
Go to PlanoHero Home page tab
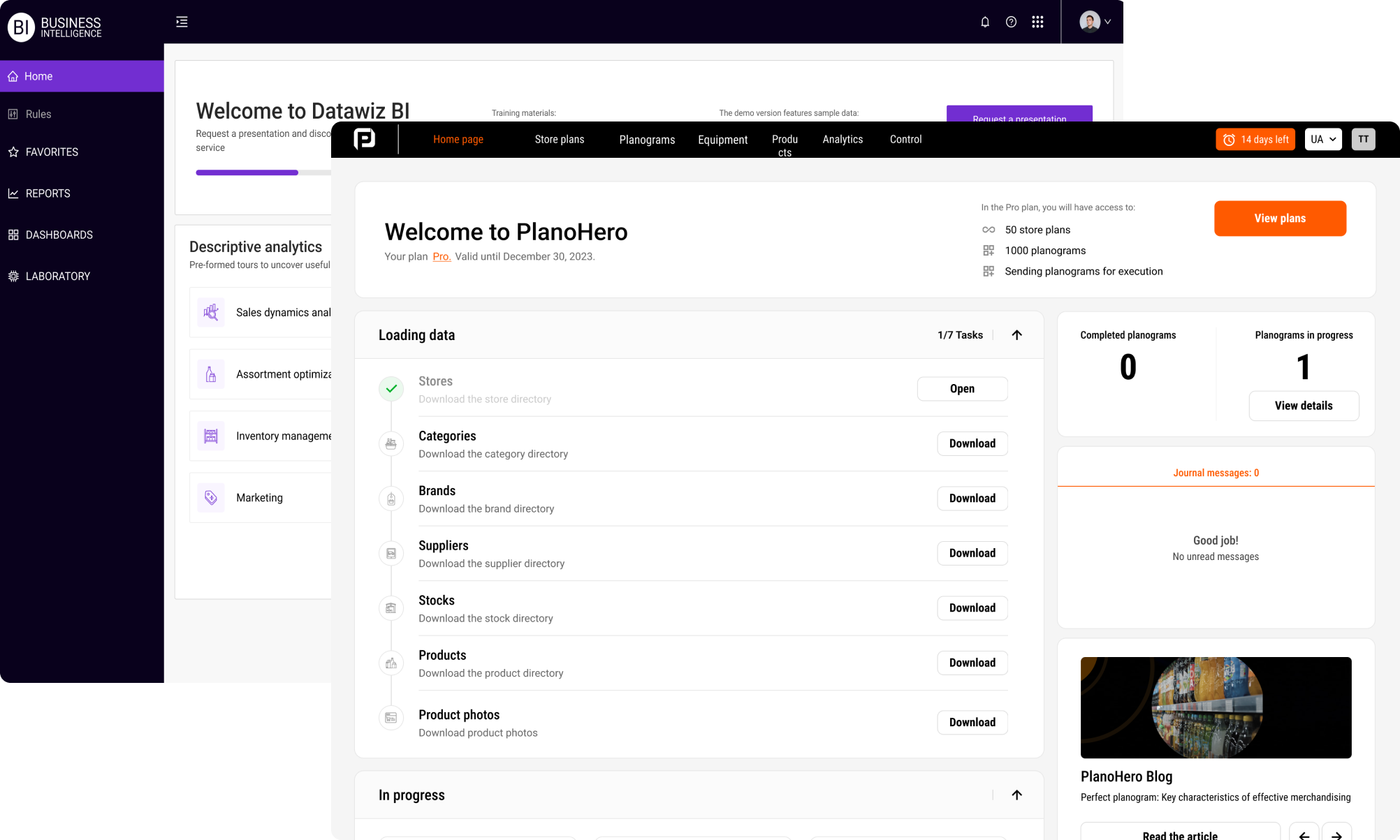tap(458, 139)
